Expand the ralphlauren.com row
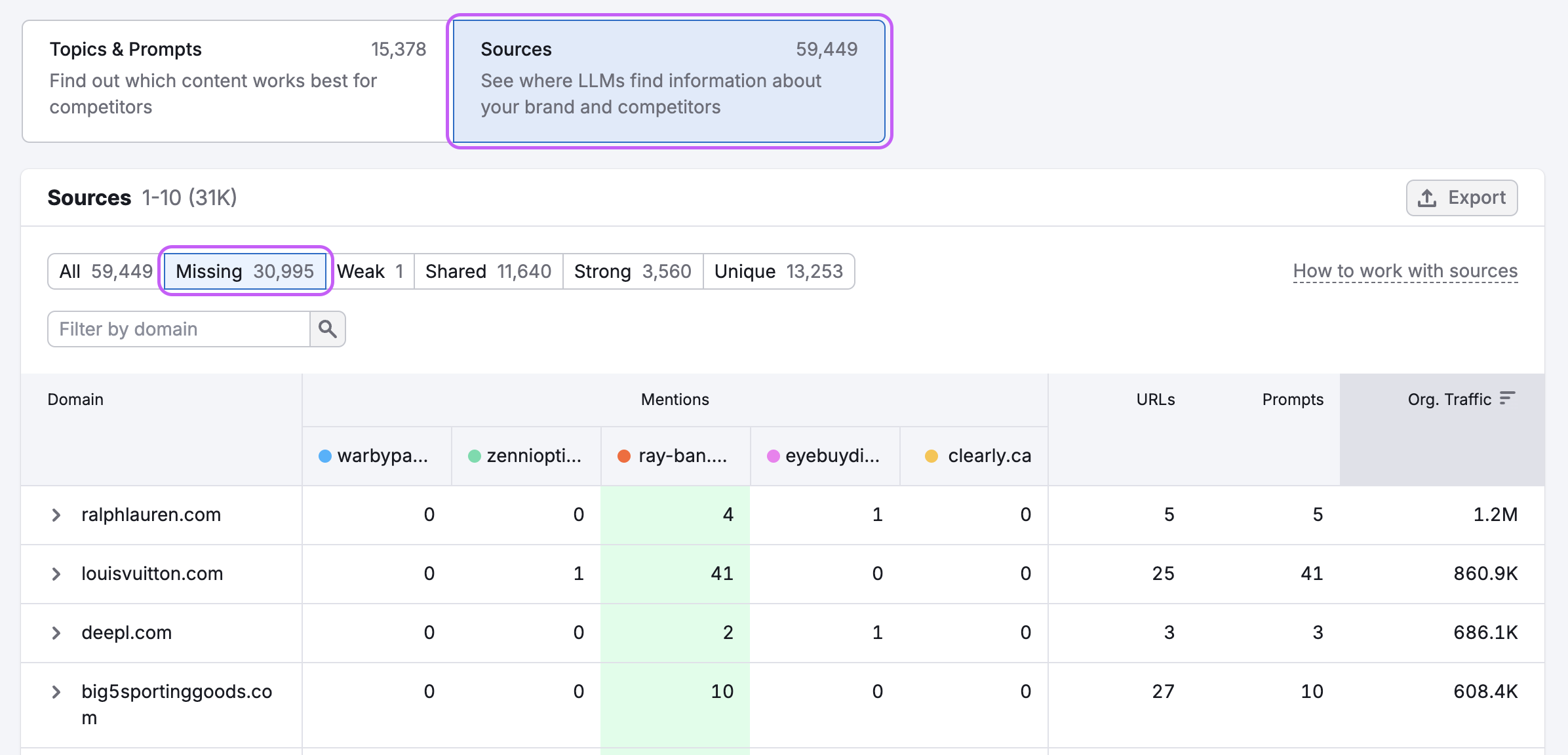Image resolution: width=1568 pixels, height=755 pixels. [x=56, y=515]
